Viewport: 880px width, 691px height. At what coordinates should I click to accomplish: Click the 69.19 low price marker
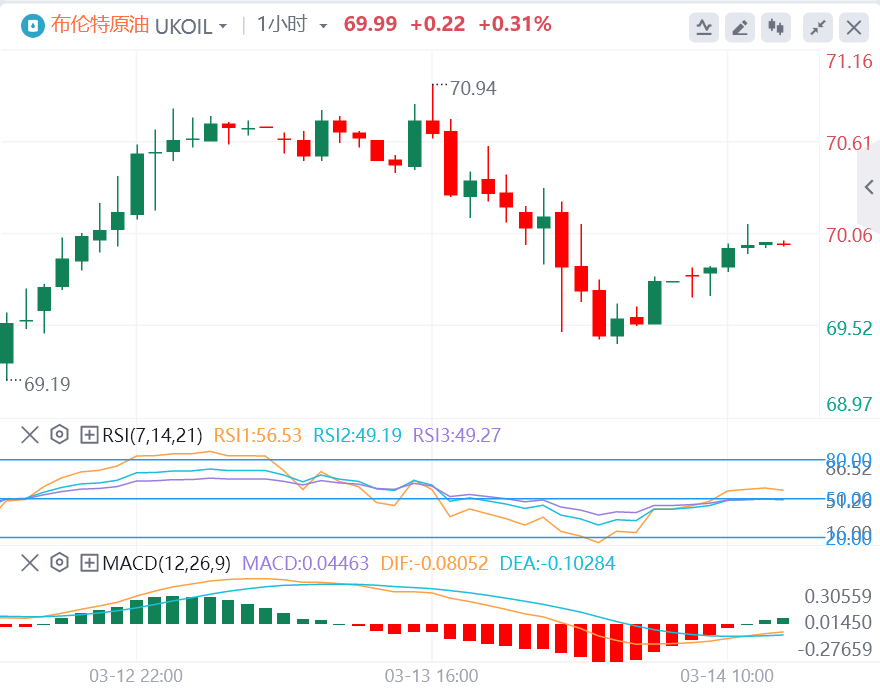47,384
